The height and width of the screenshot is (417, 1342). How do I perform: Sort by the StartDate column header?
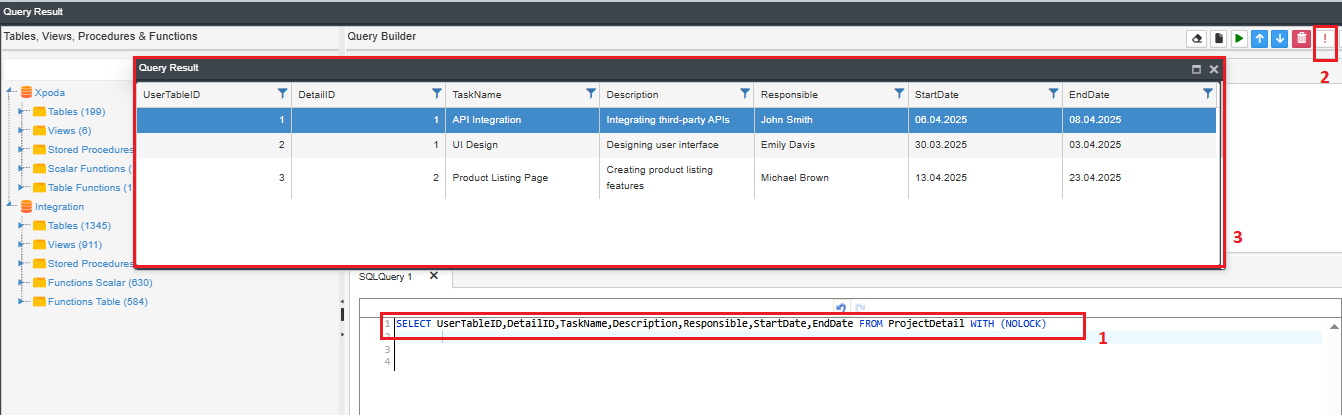pos(936,94)
